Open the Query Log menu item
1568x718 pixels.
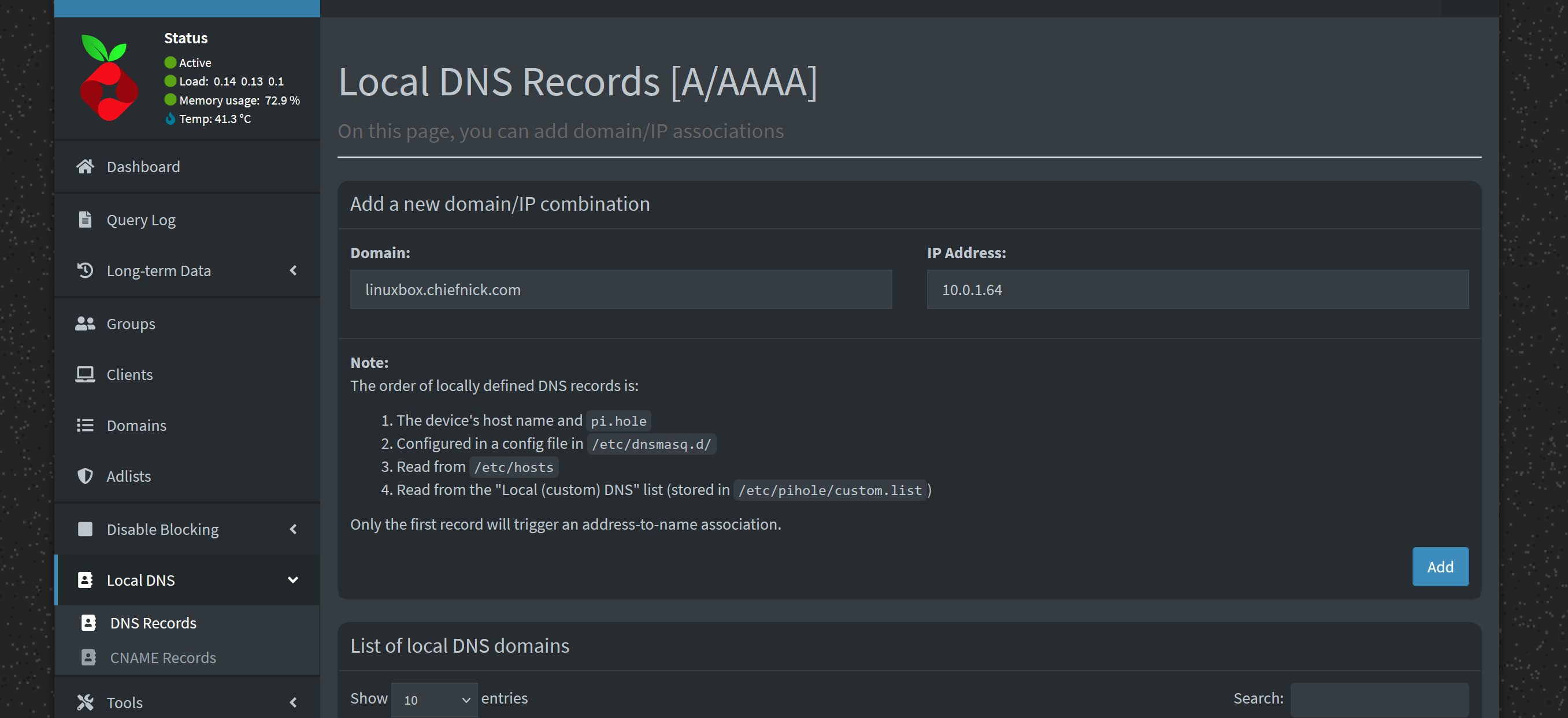pos(187,219)
